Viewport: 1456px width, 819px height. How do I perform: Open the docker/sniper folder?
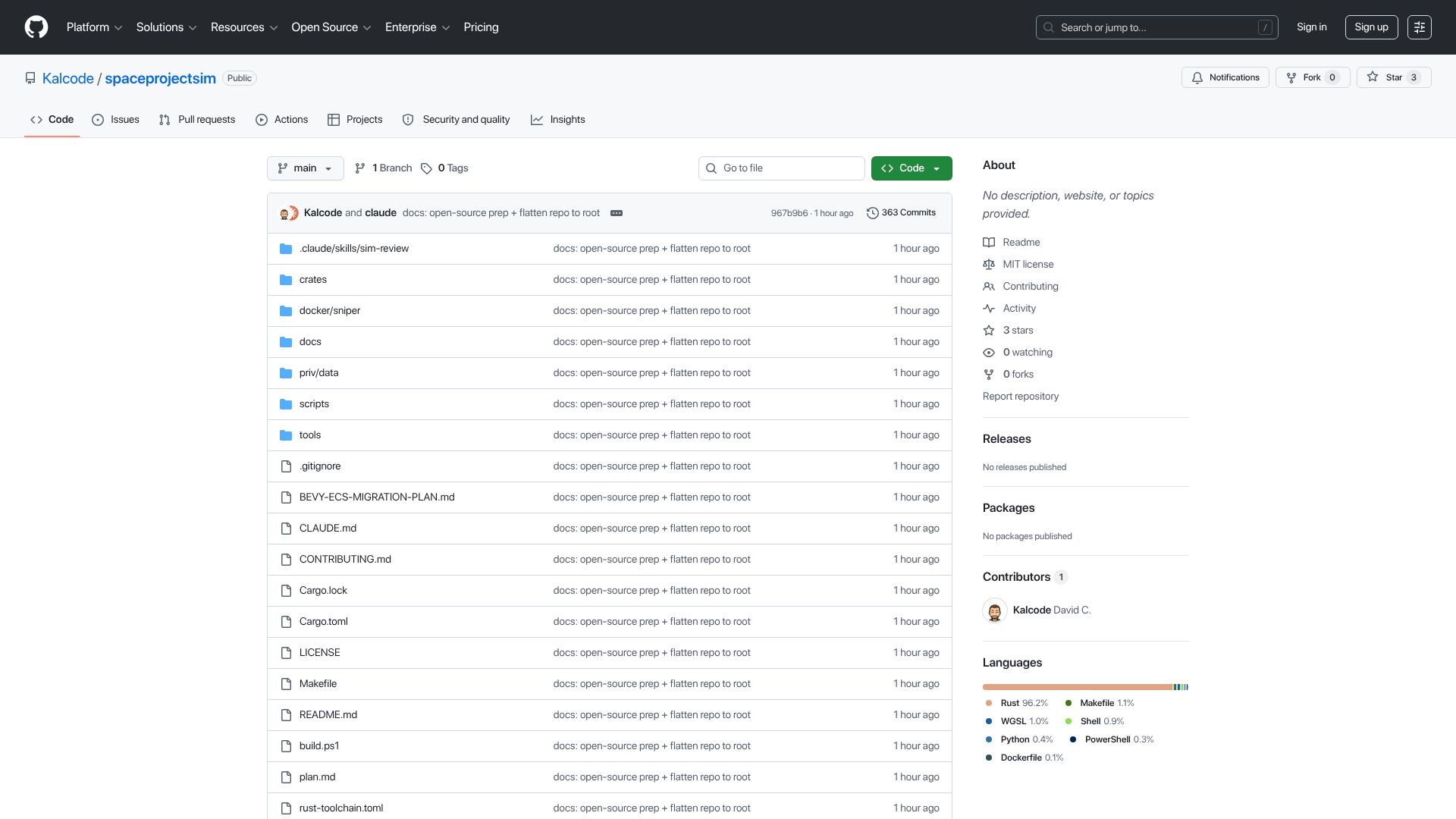pos(329,311)
